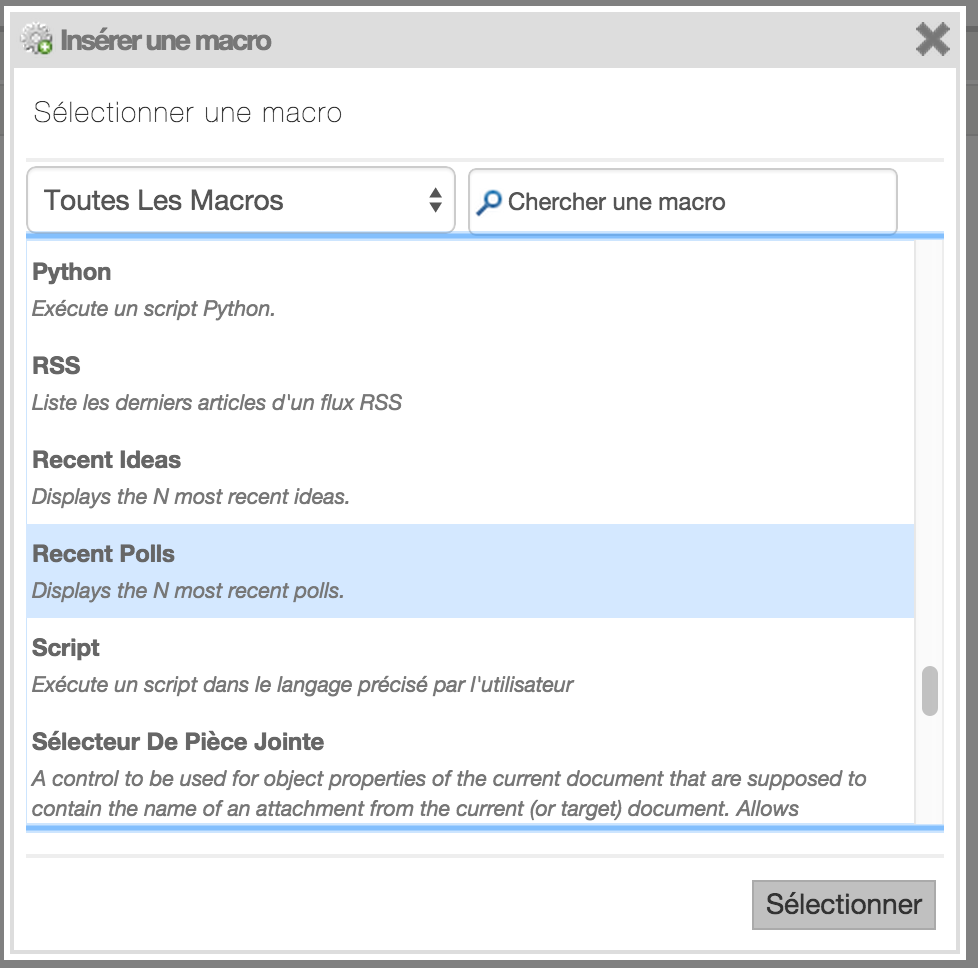Focus the Chercher une macro search field
Screen dimensions: 978x968
(x=682, y=201)
